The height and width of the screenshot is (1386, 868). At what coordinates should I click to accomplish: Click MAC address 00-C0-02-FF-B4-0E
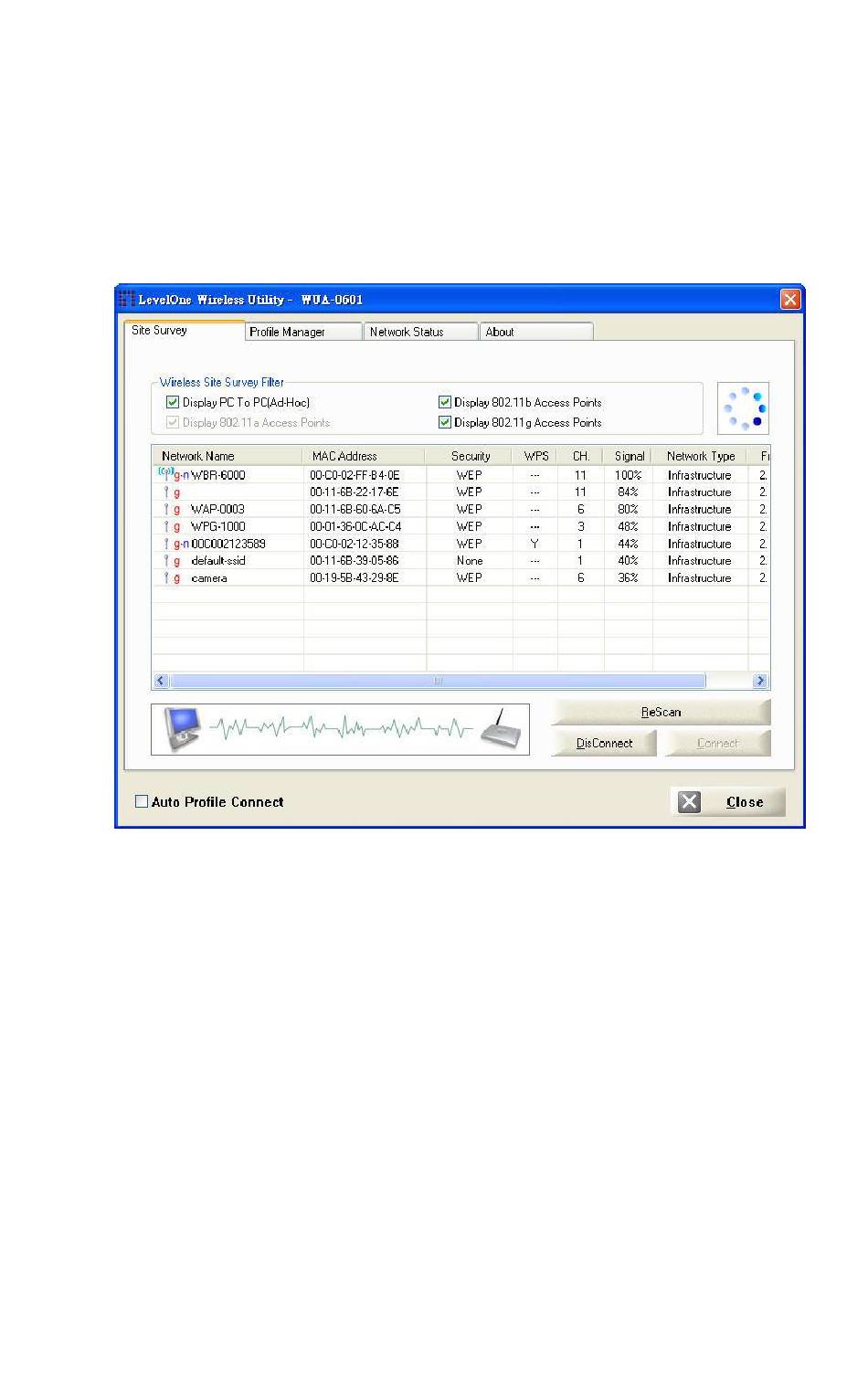[x=355, y=475]
